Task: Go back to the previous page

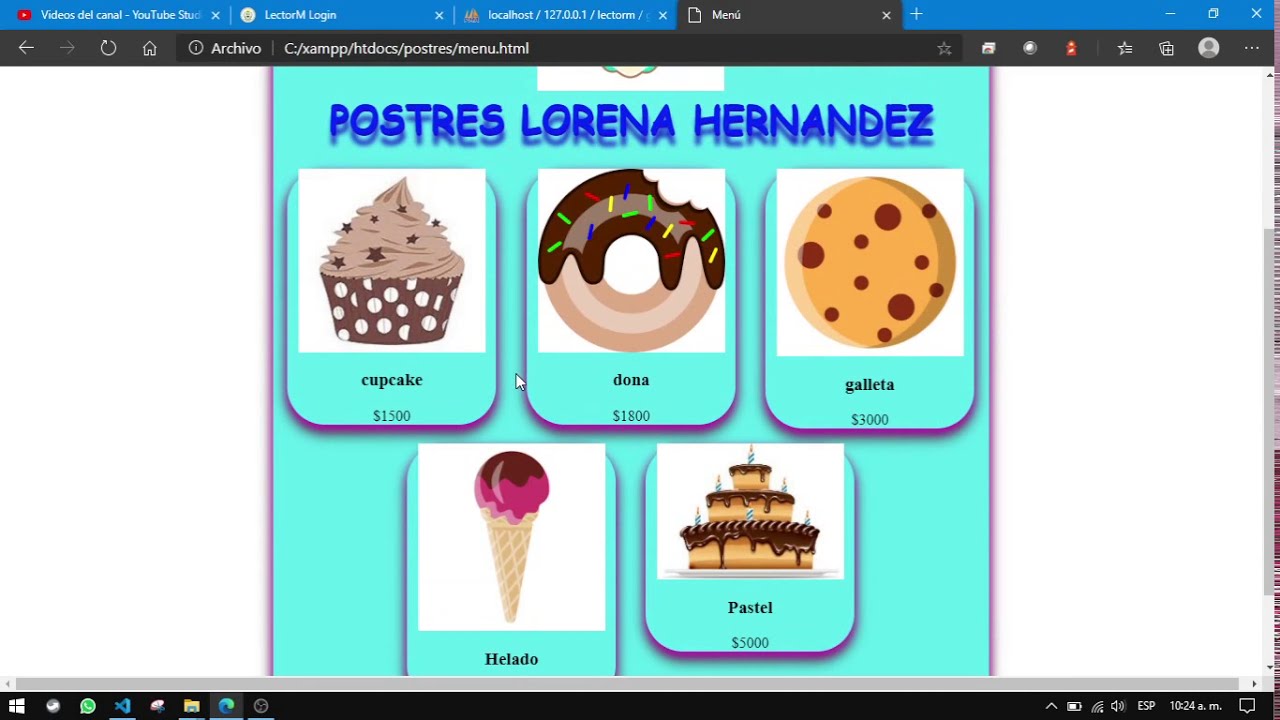Action: [26, 48]
